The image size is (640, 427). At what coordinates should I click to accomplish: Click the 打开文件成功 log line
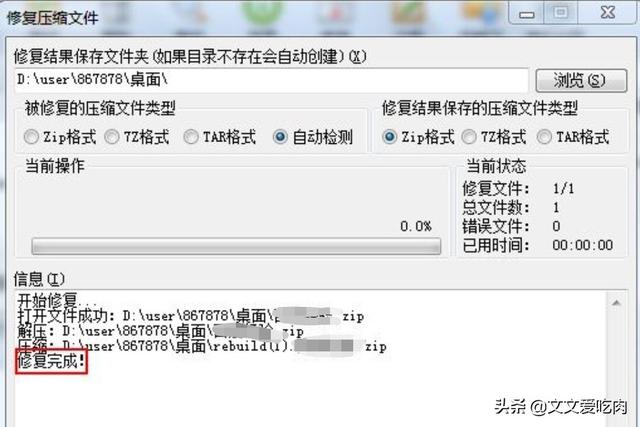pos(191,316)
